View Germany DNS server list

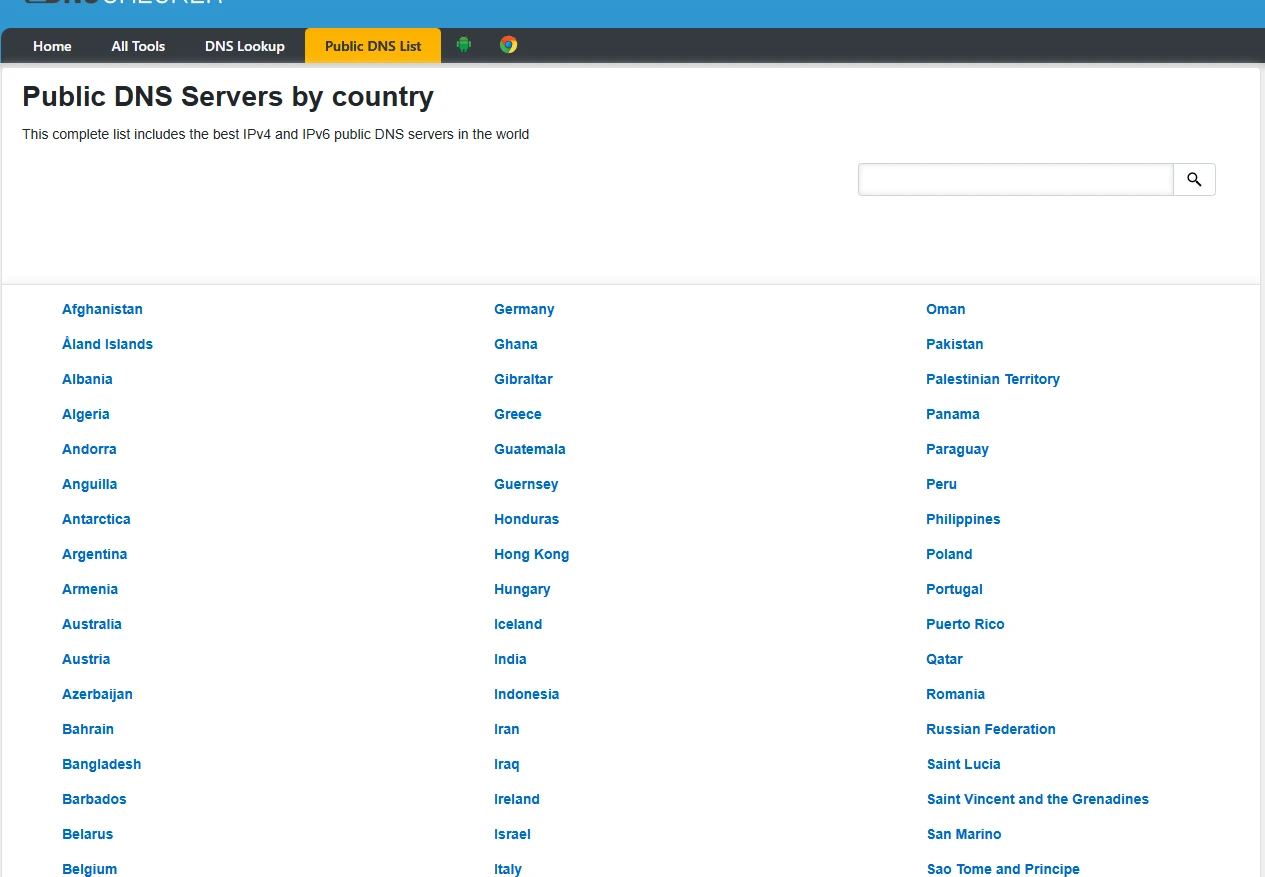pyautogui.click(x=524, y=309)
